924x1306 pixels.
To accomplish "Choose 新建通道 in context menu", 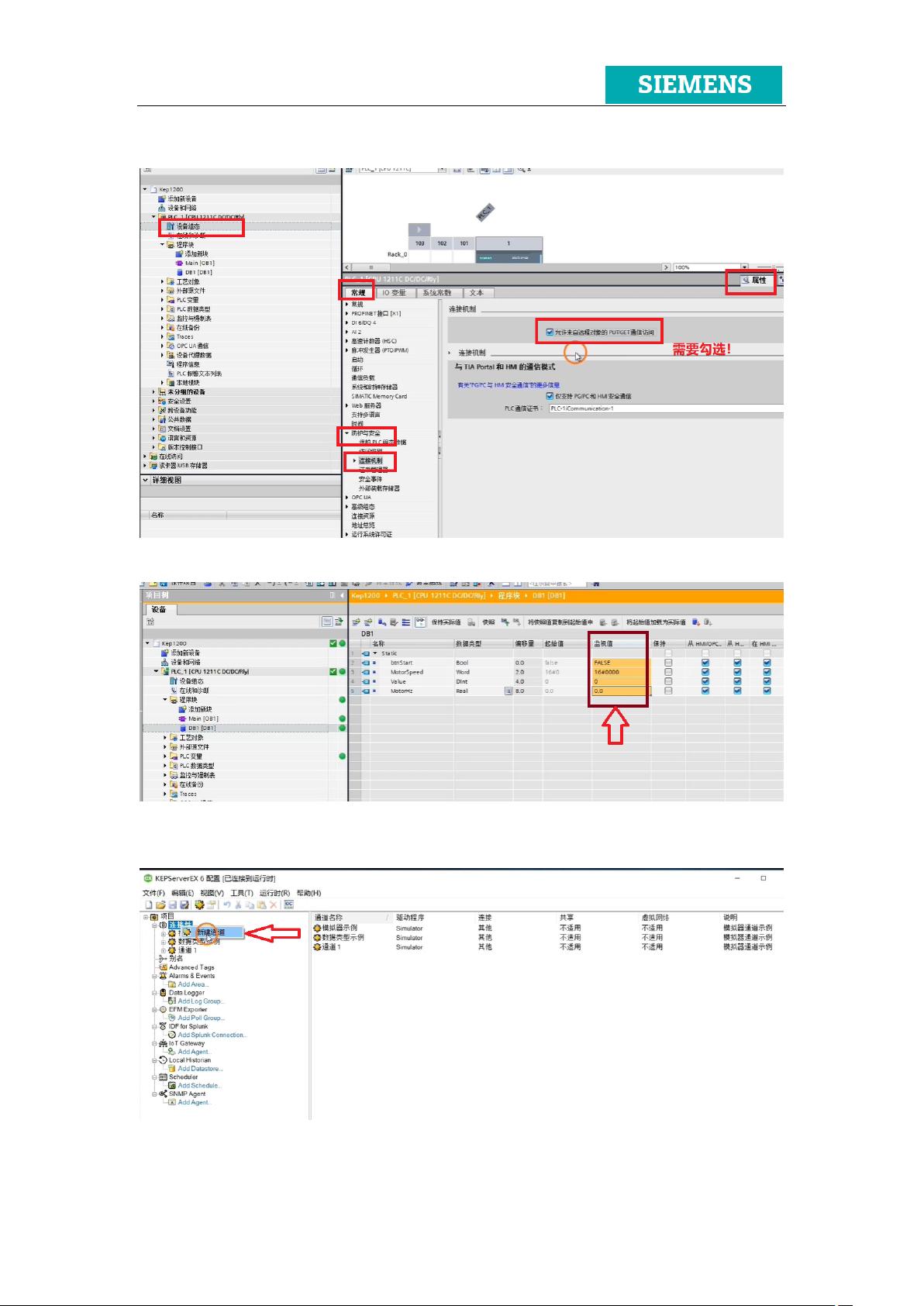I will [x=211, y=932].
